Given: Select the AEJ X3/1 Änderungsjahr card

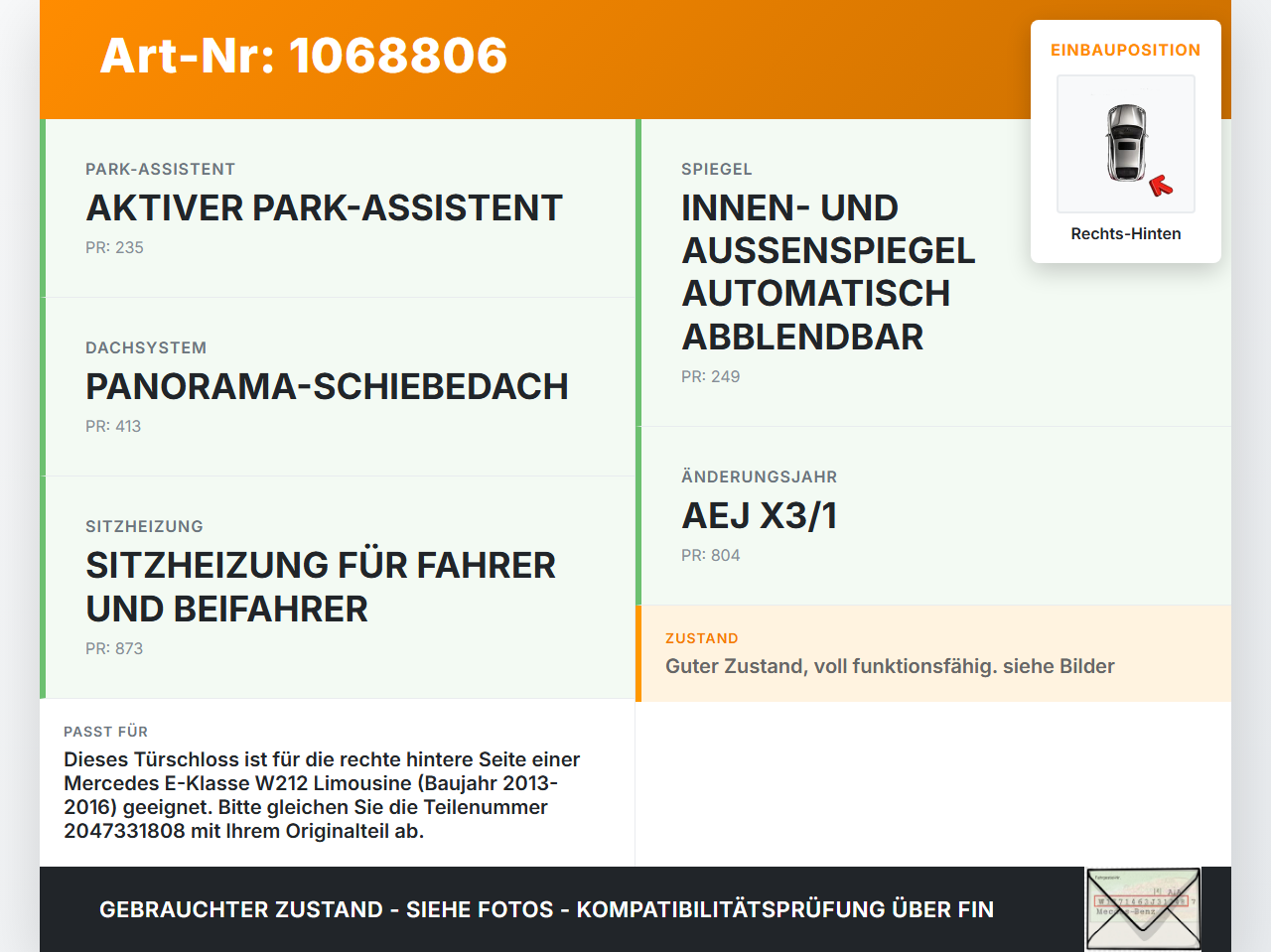Looking at the screenshot, I should pyautogui.click(x=933, y=516).
